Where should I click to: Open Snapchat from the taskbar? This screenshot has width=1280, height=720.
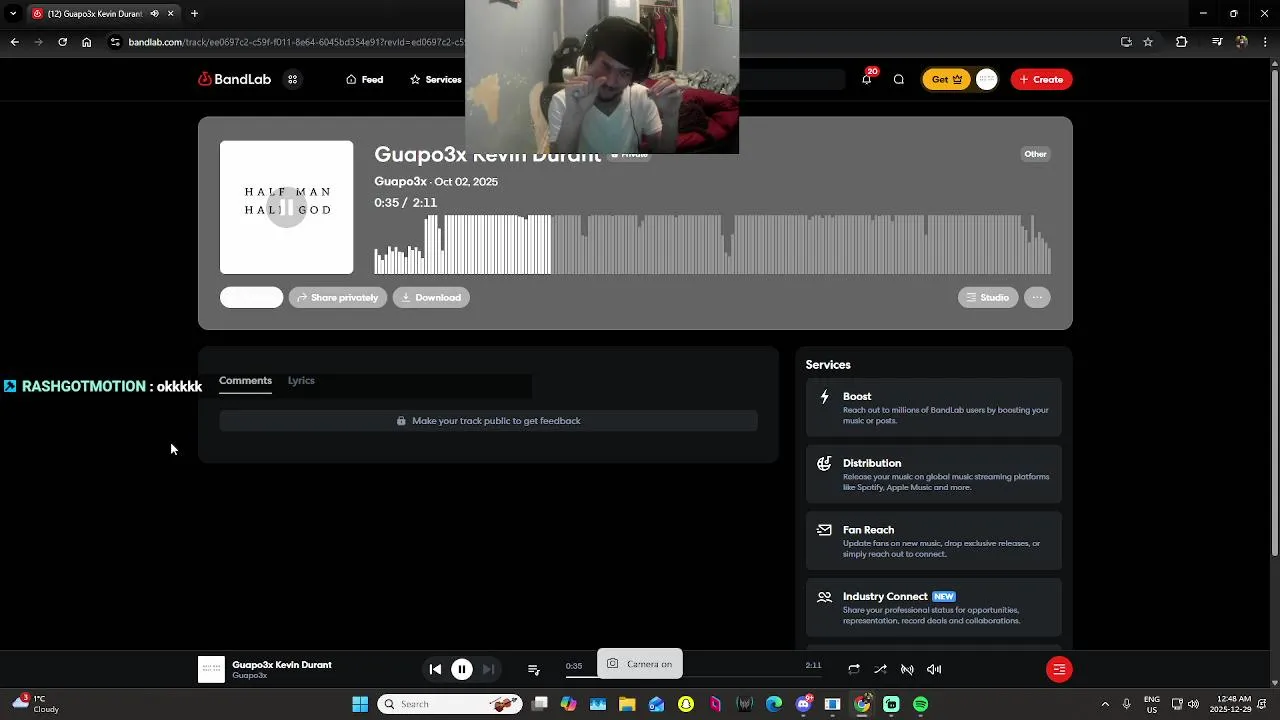click(x=686, y=704)
